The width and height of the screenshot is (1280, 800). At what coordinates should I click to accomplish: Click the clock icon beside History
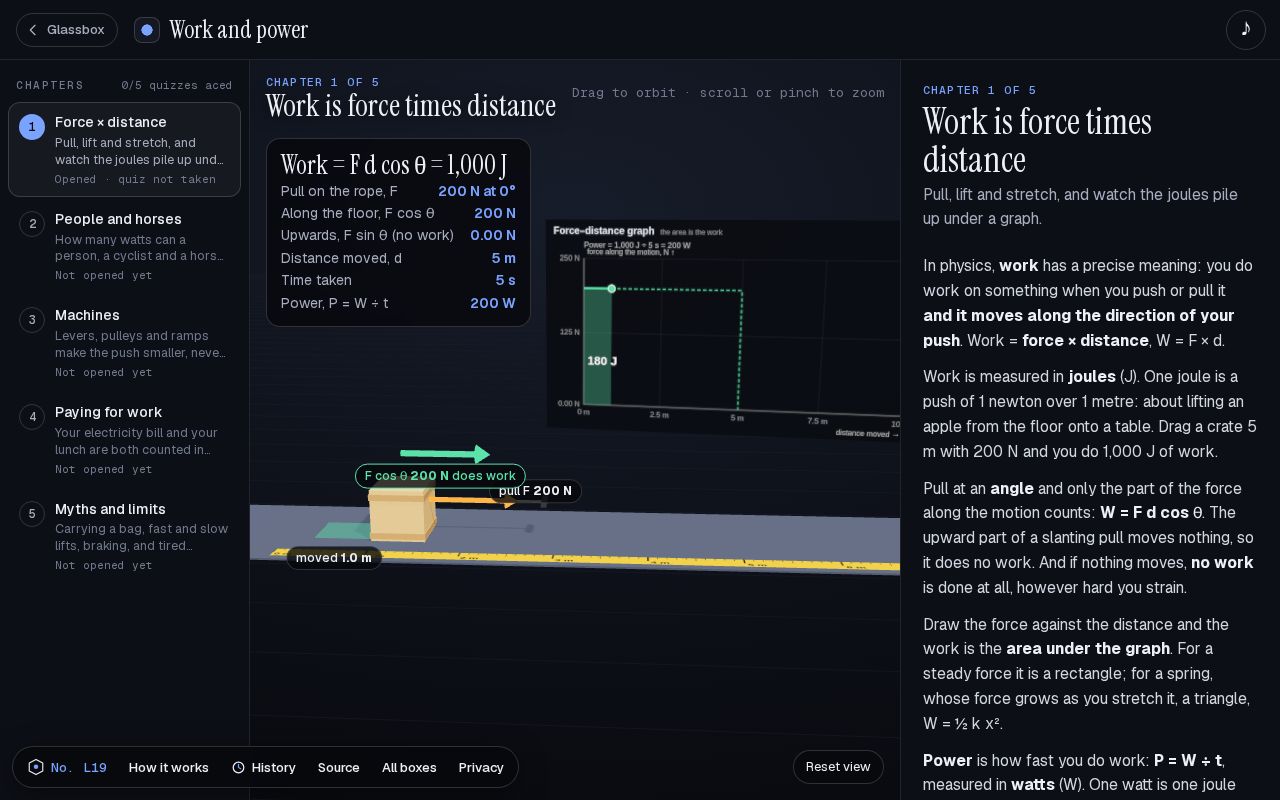(x=238, y=767)
